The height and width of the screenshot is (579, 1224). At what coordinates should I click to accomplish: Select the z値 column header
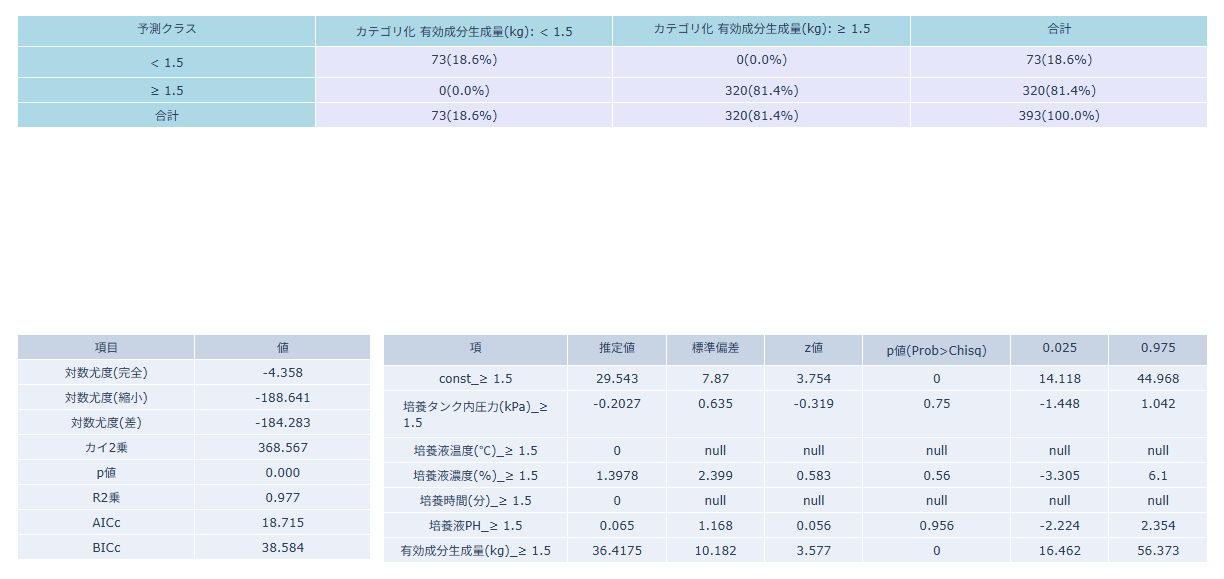813,349
